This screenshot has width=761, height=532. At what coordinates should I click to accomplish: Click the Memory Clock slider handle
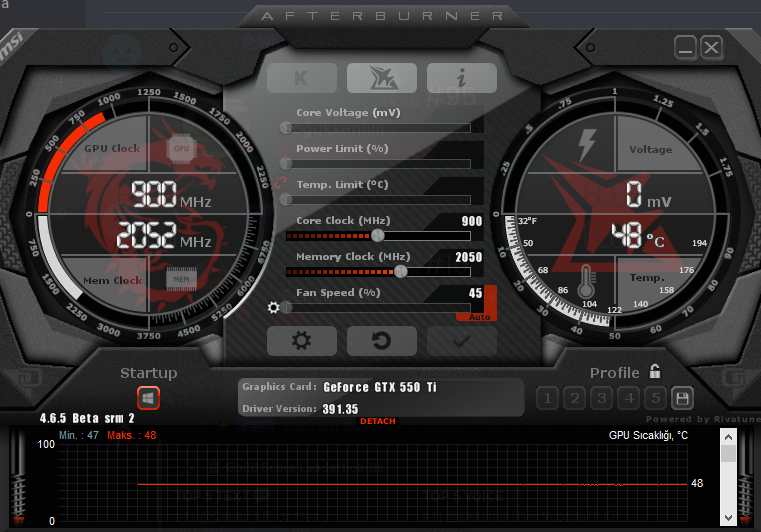click(x=401, y=271)
